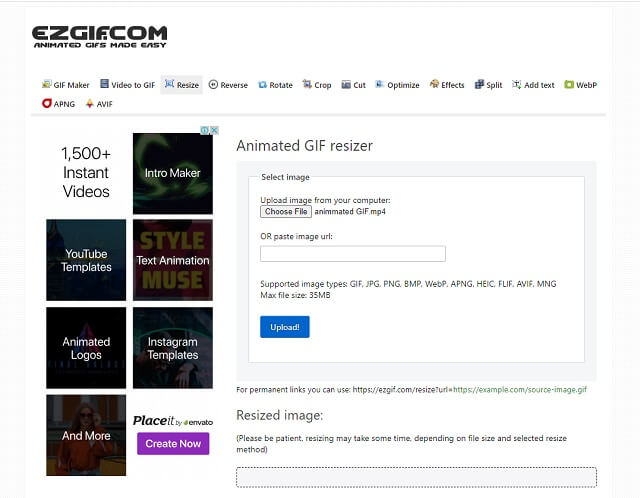Open Animated Logos ad thumbnail
The width and height of the screenshot is (640, 498).
[86, 348]
